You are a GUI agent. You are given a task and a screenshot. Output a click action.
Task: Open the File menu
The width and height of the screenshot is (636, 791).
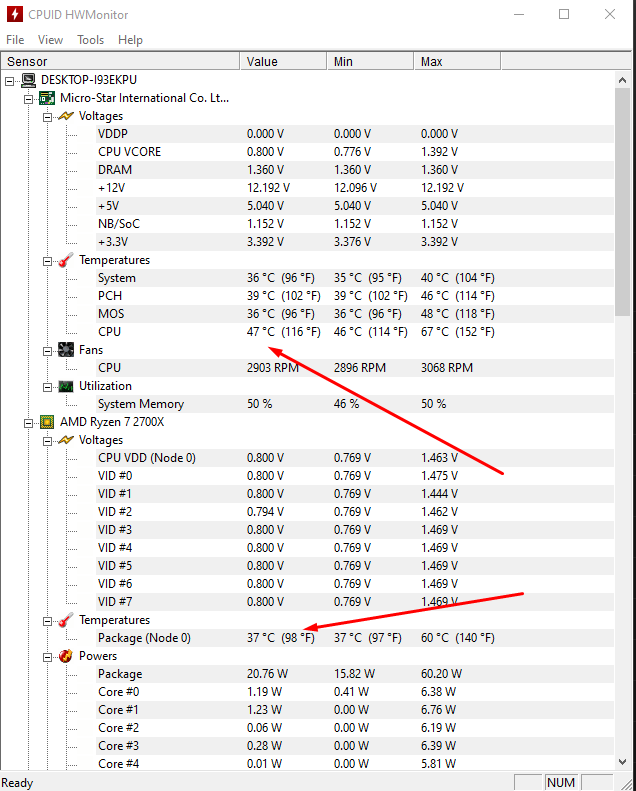click(15, 40)
